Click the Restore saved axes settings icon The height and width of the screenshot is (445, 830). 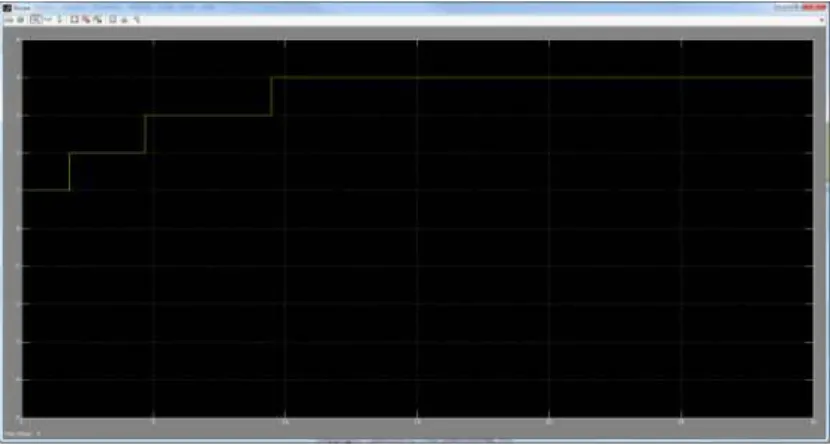pyautogui.click(x=98, y=20)
